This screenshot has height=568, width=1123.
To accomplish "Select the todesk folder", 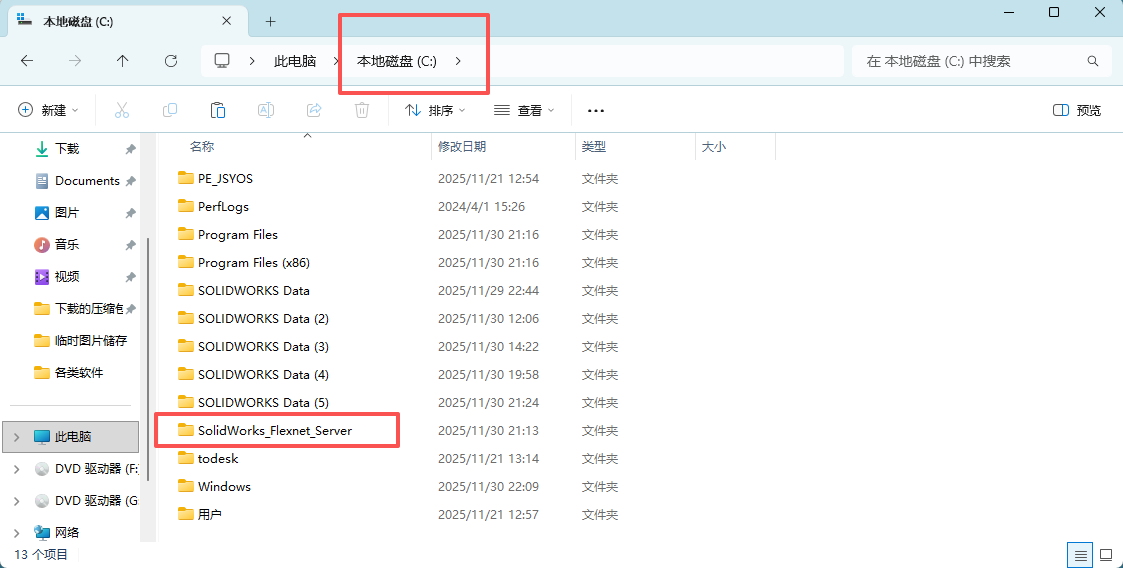I will pyautogui.click(x=218, y=458).
